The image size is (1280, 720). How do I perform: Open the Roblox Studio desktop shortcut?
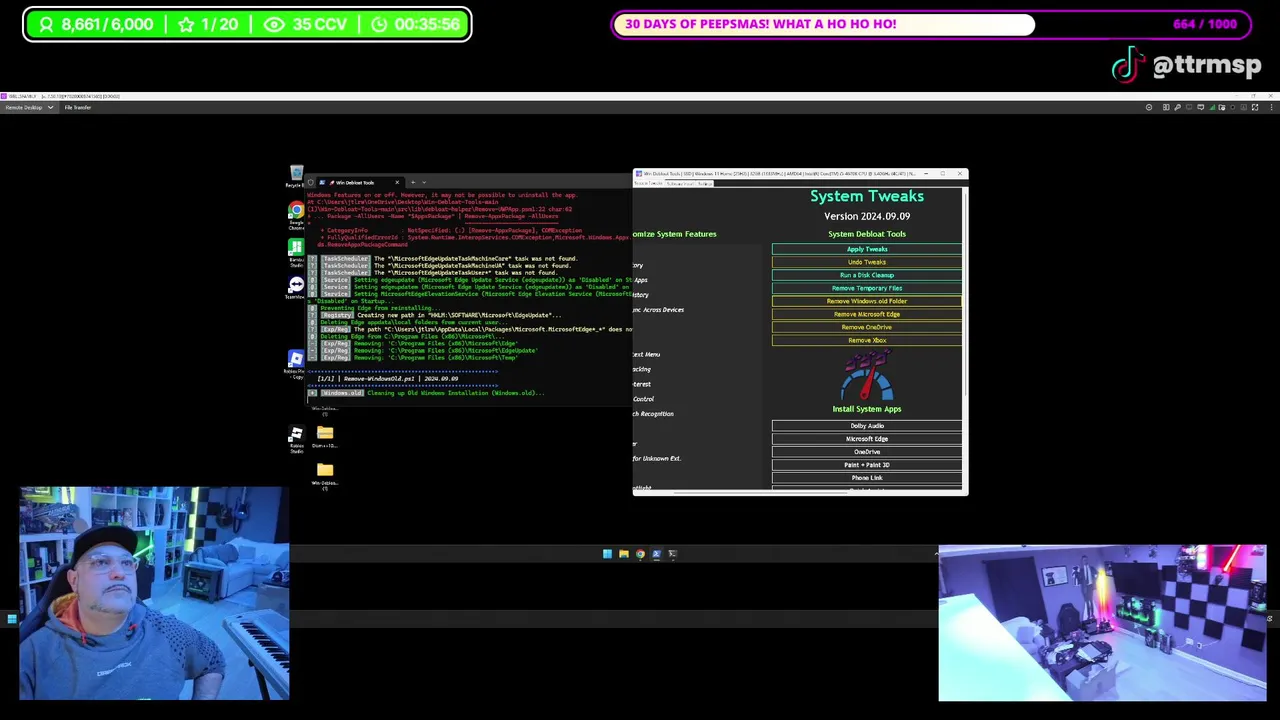click(x=296, y=439)
